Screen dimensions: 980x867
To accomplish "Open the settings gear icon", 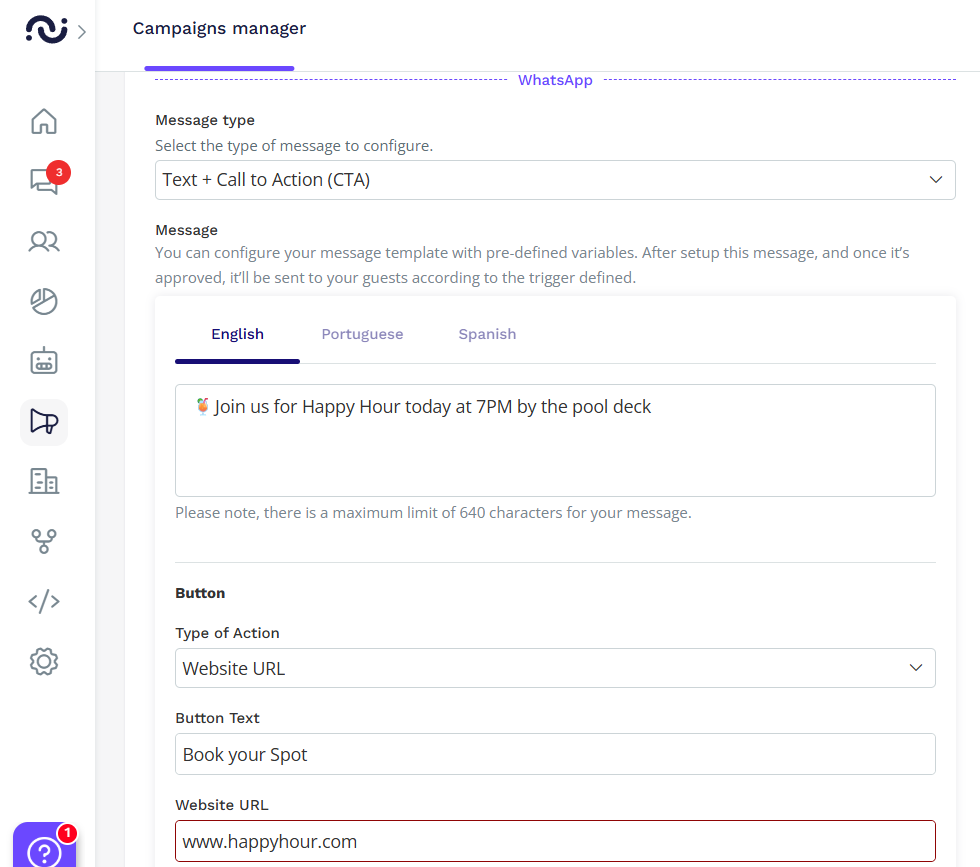I will pyautogui.click(x=44, y=661).
